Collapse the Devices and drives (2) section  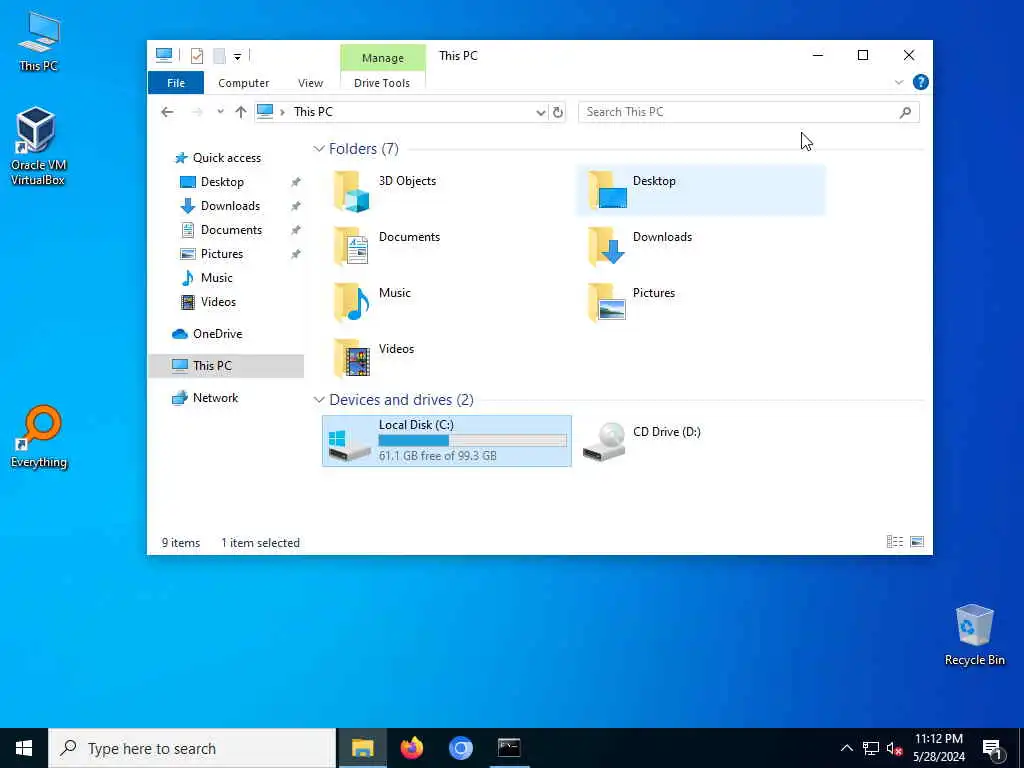(x=319, y=400)
